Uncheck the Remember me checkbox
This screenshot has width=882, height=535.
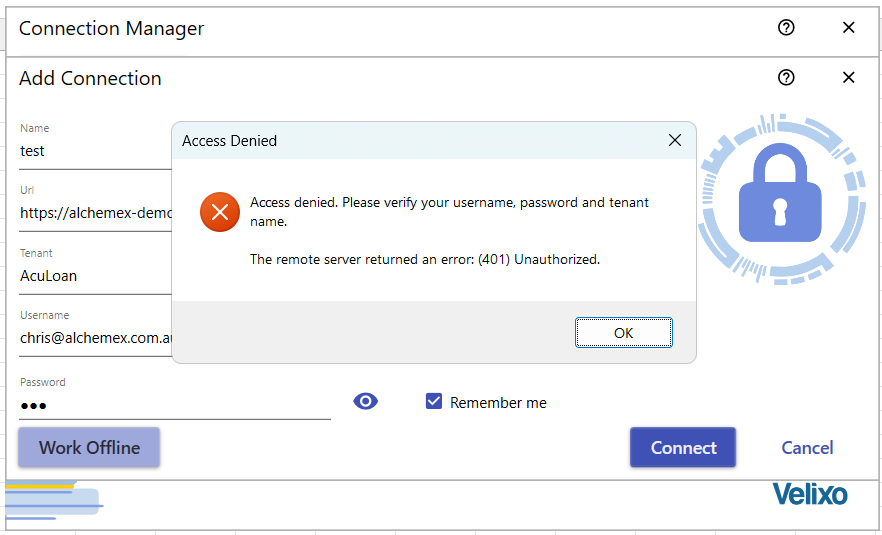(434, 401)
